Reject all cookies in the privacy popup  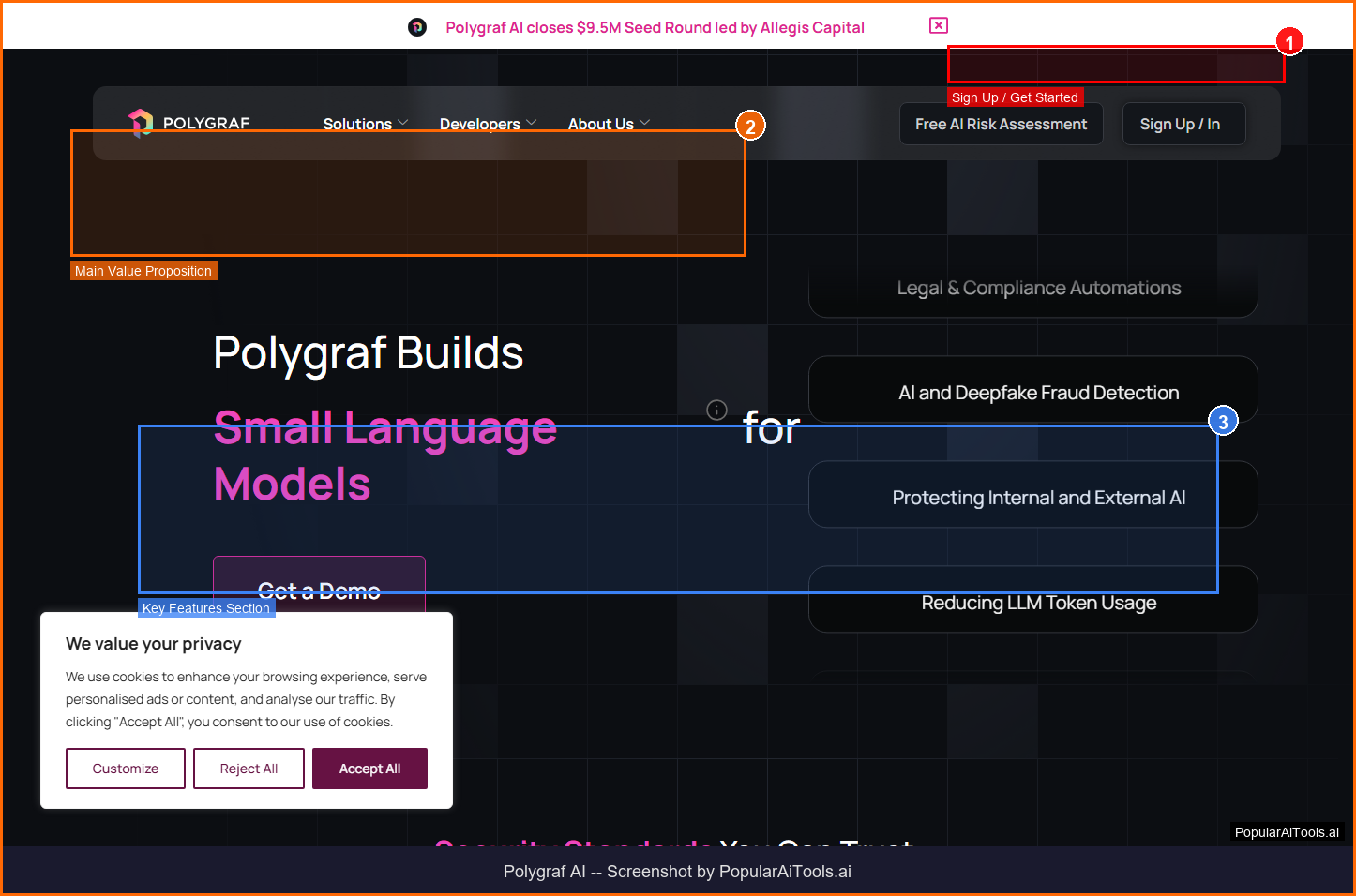pyautogui.click(x=249, y=769)
